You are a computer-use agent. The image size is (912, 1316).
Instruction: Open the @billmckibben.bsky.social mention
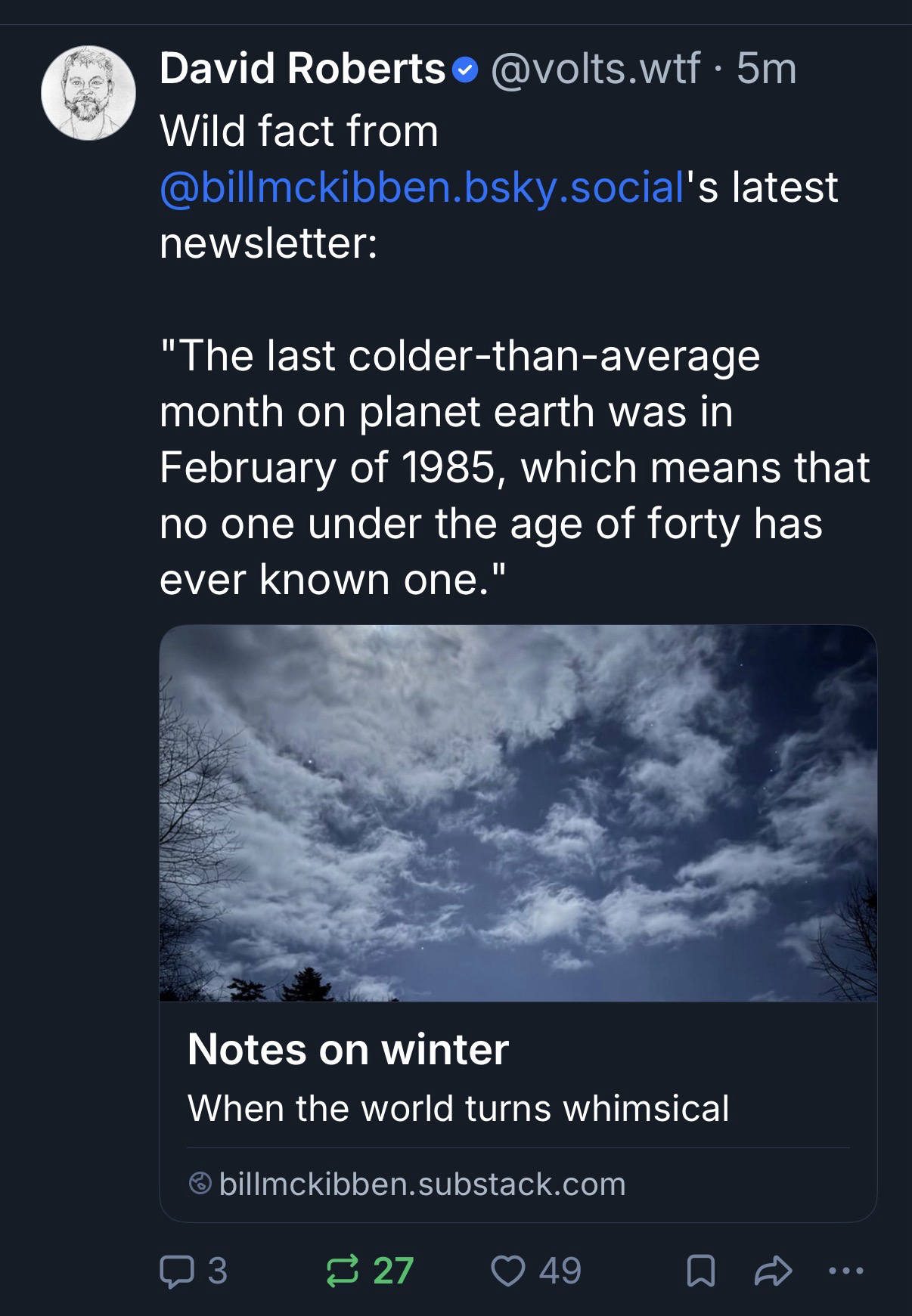tap(422, 187)
